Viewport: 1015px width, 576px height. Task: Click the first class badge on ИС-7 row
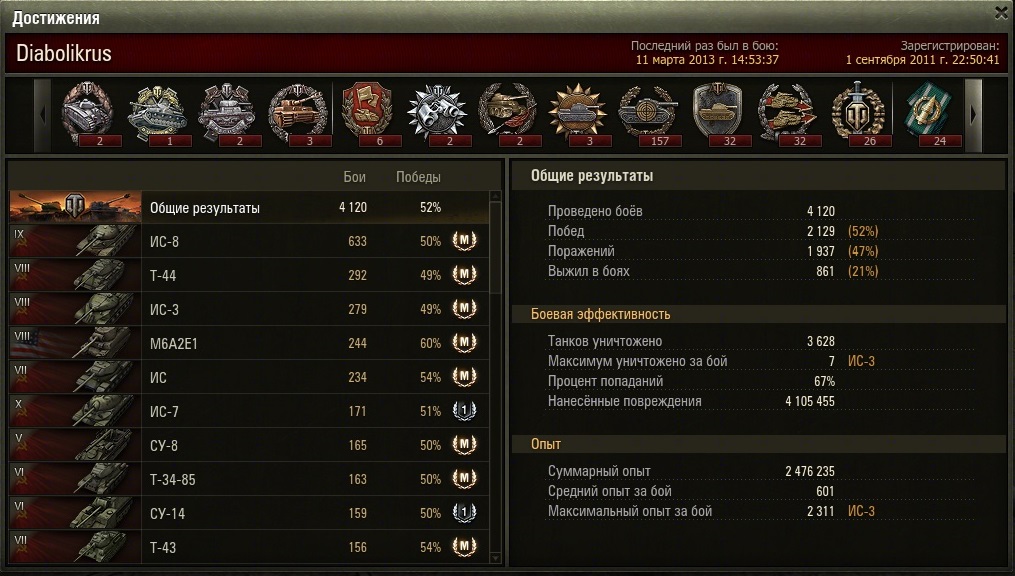[464, 411]
